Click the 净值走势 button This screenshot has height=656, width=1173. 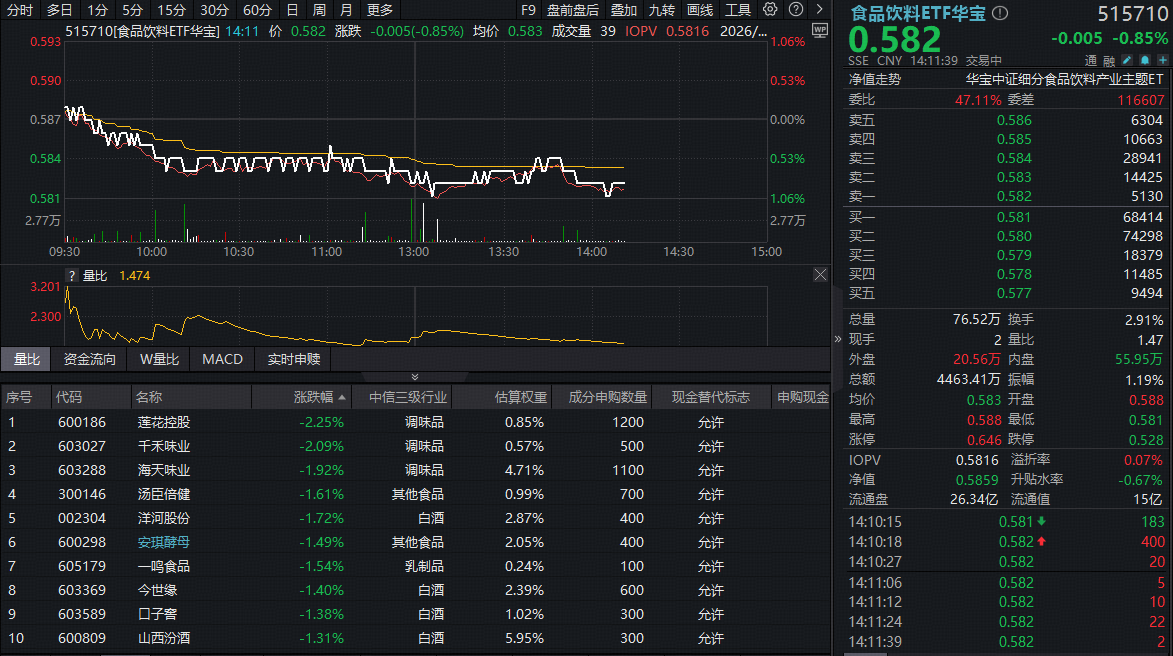(x=874, y=79)
